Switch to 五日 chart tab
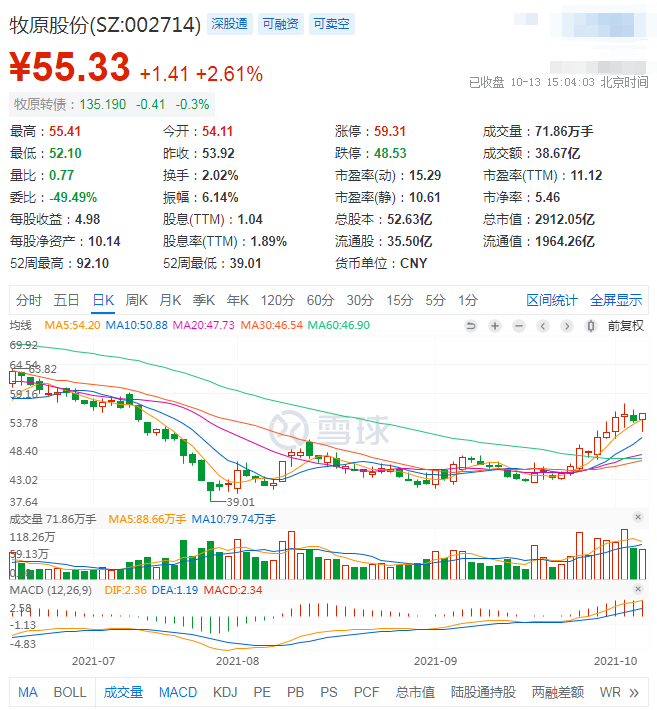Viewport: 657px width, 710px height. point(67,300)
